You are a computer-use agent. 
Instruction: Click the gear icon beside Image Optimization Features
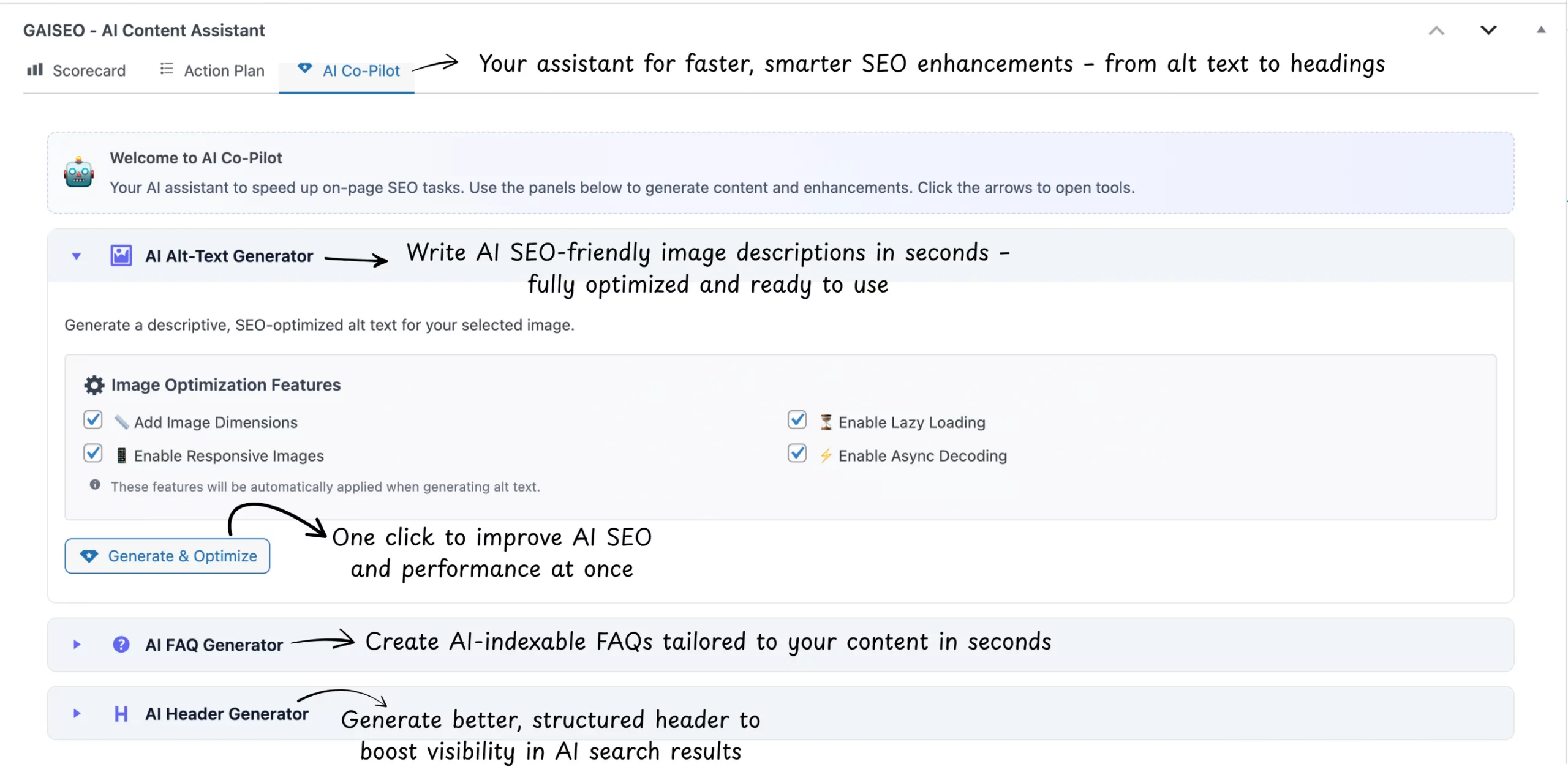[94, 384]
